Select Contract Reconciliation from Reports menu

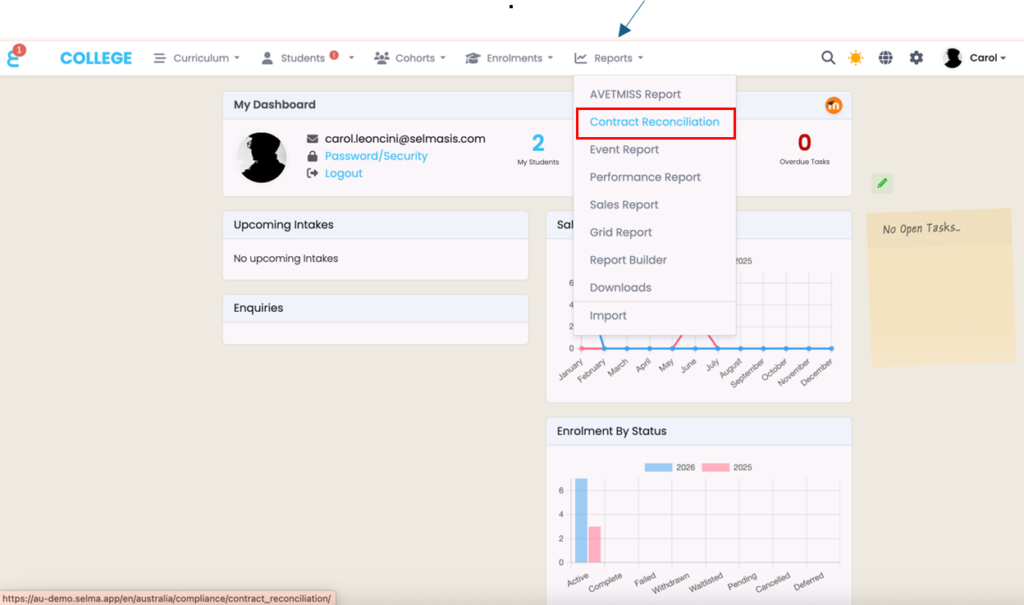pyautogui.click(x=654, y=122)
